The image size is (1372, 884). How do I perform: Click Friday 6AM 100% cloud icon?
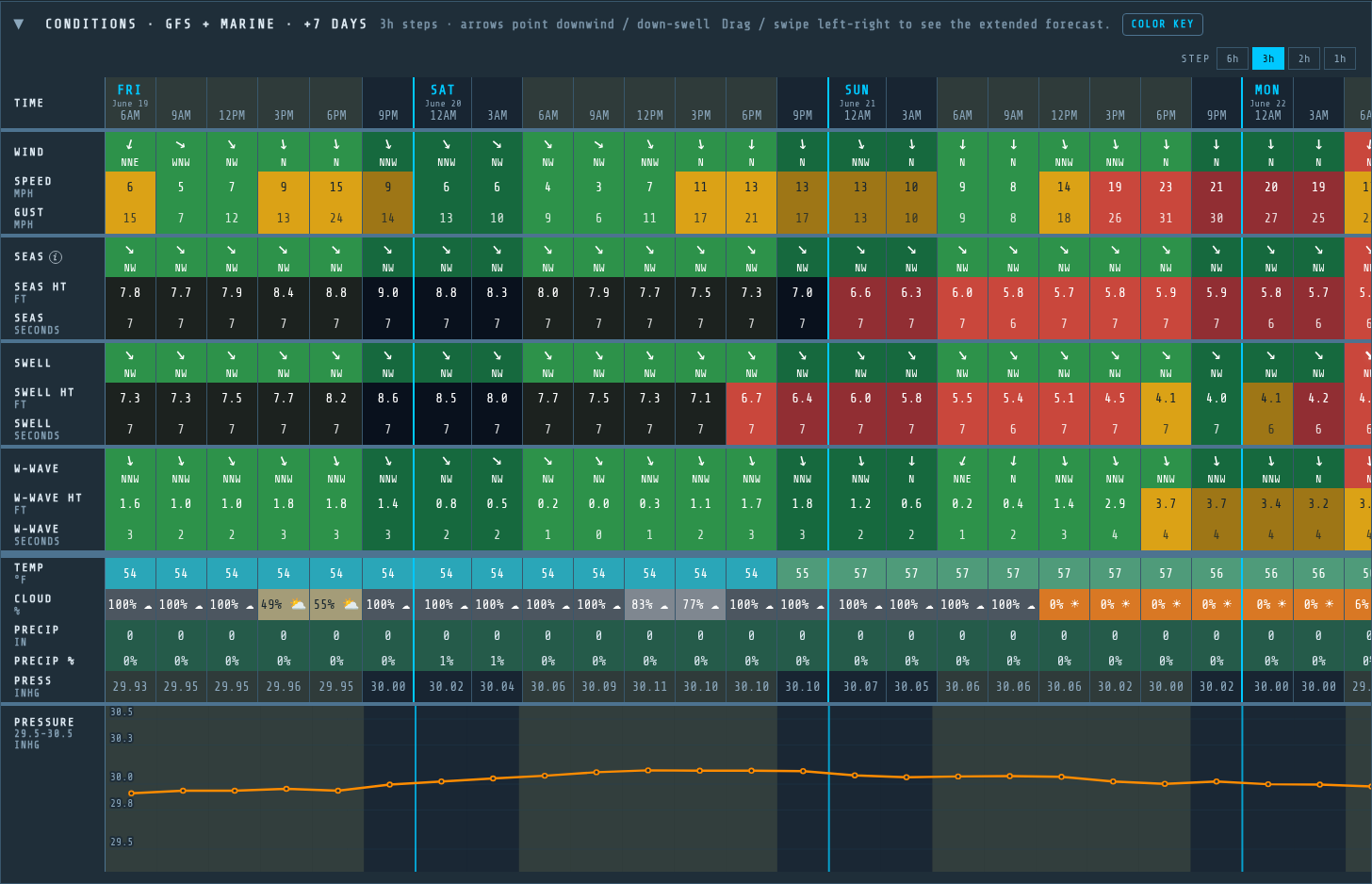(148, 606)
